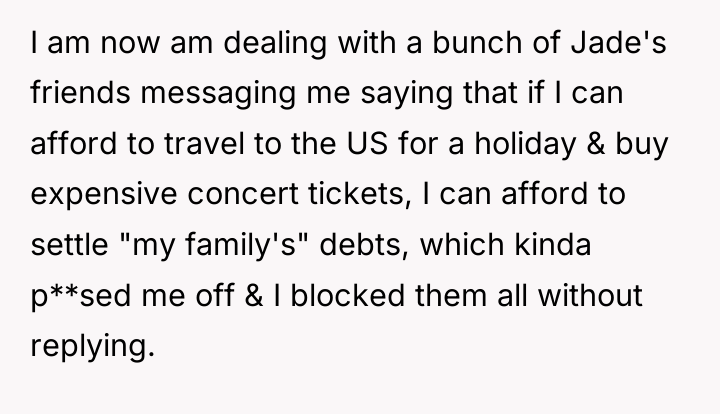This screenshot has width=720, height=414.
Task: Click the word "concert" in the paragraph
Action: (243, 194)
